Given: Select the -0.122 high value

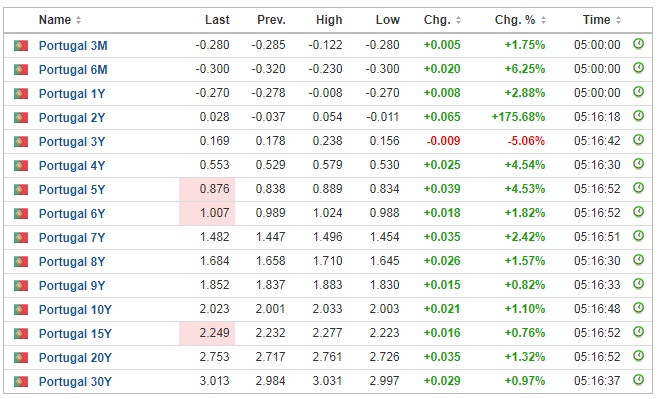Looking at the screenshot, I should coord(325,44).
